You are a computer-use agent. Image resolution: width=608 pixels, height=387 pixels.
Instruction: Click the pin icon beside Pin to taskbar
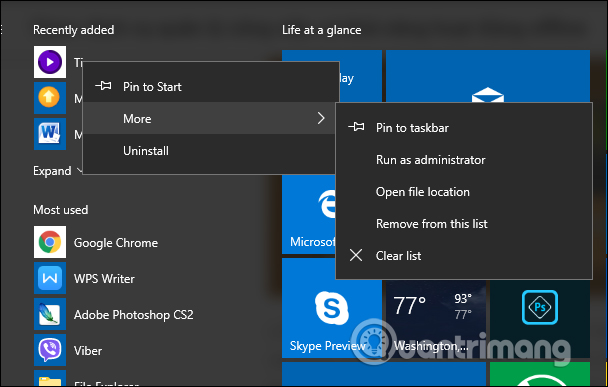coord(356,127)
